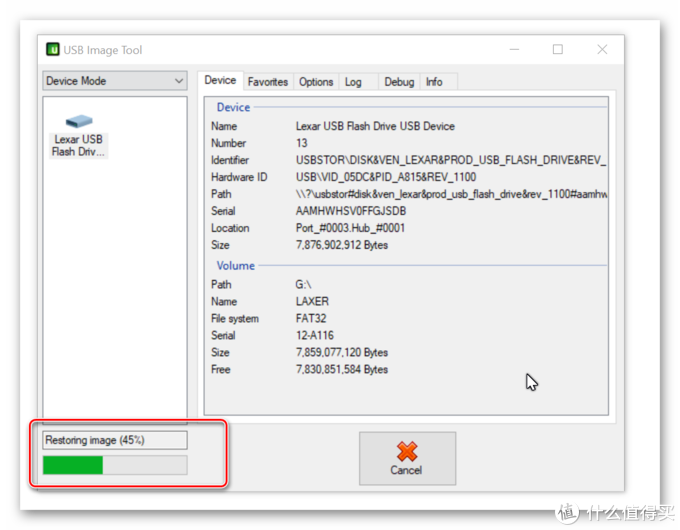Click the 'Device' section heading

[233, 107]
